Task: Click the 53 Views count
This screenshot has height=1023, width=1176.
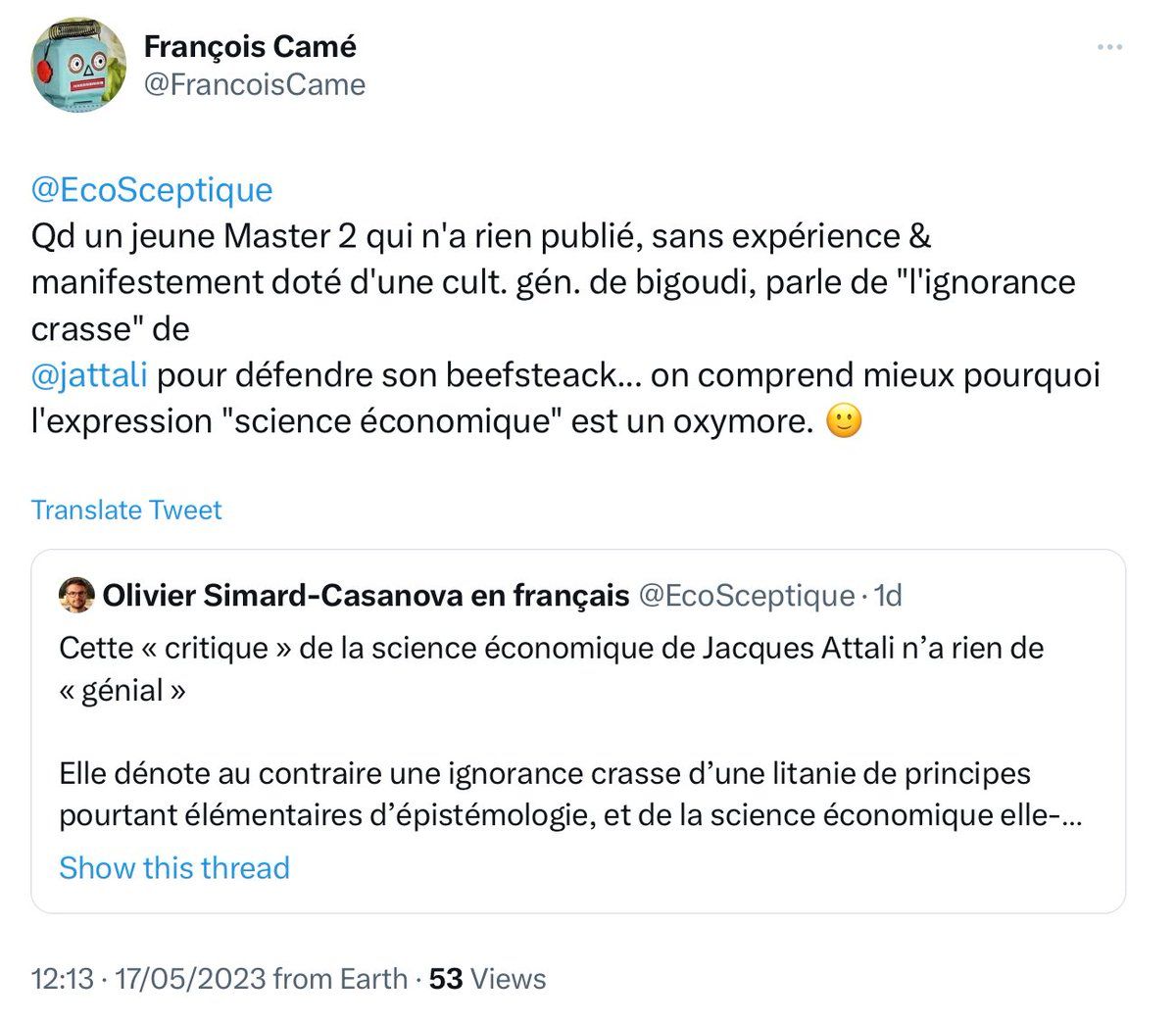Action: point(487,978)
